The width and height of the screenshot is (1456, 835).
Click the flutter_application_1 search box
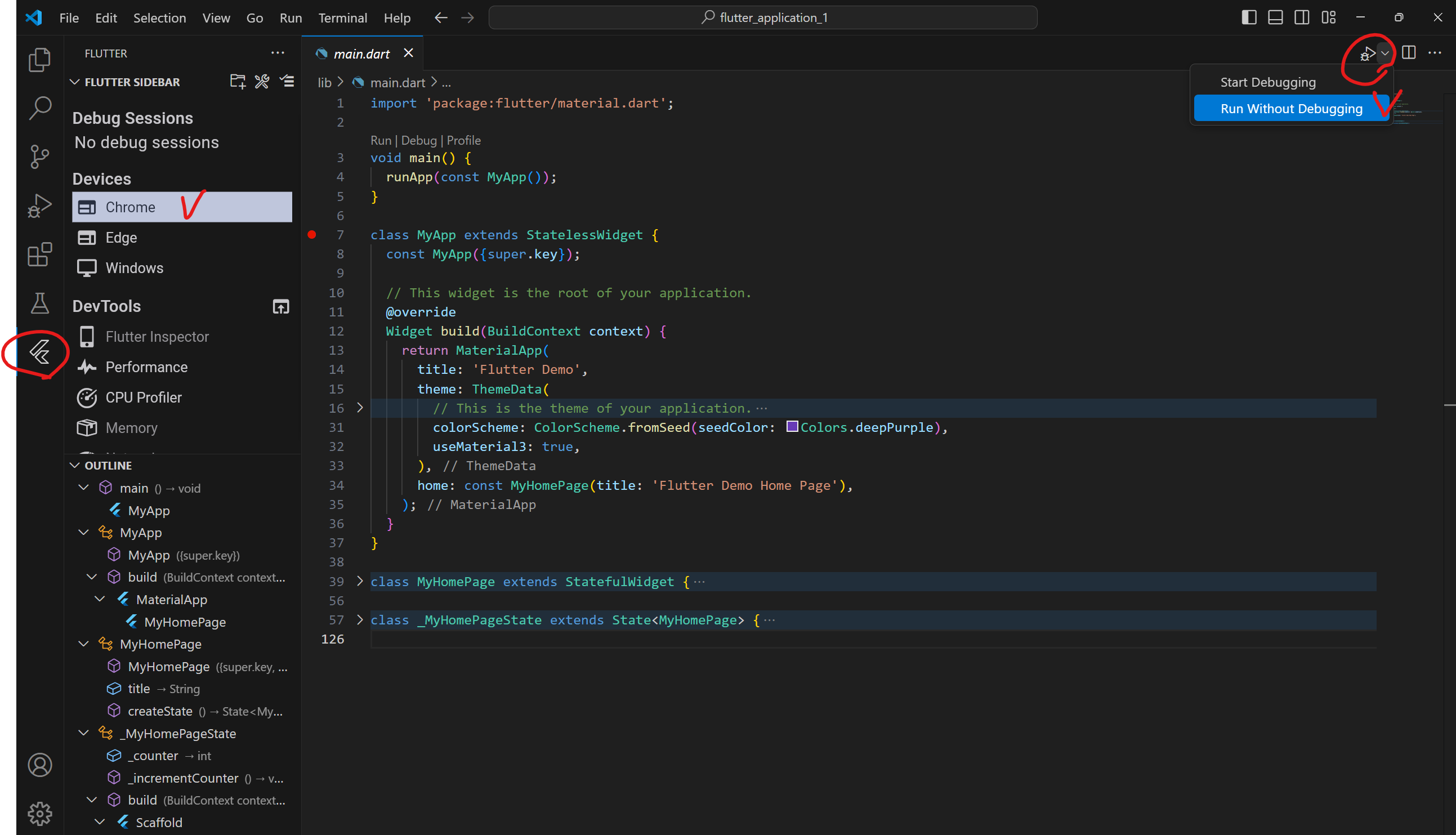(x=762, y=18)
